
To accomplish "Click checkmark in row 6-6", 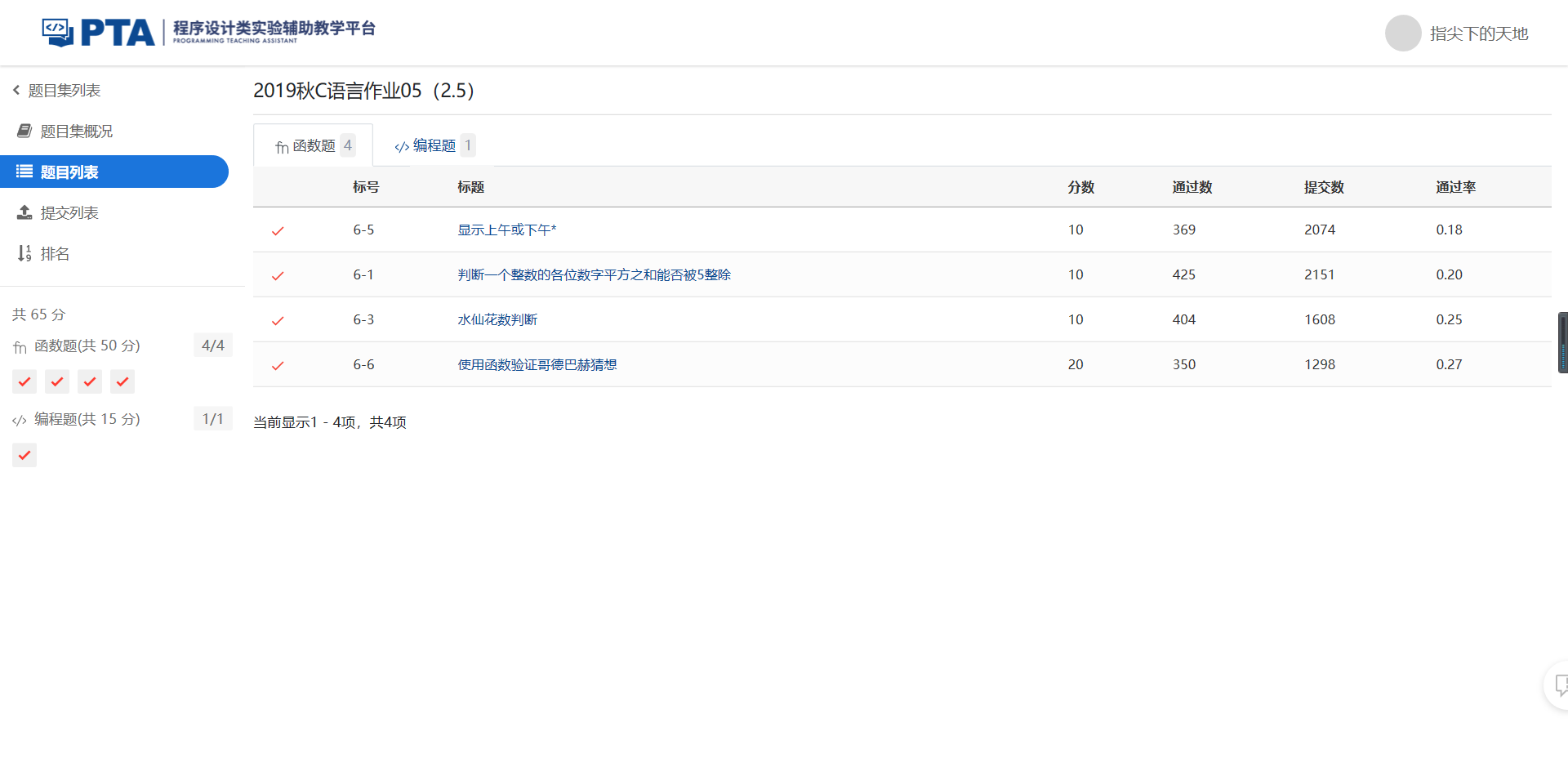I will pyautogui.click(x=278, y=365).
